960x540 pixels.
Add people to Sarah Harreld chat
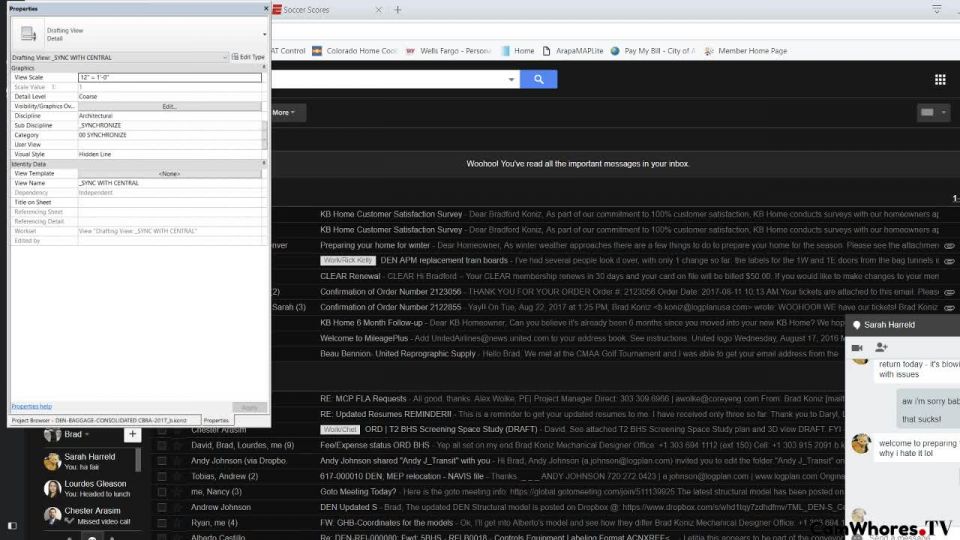[881, 347]
